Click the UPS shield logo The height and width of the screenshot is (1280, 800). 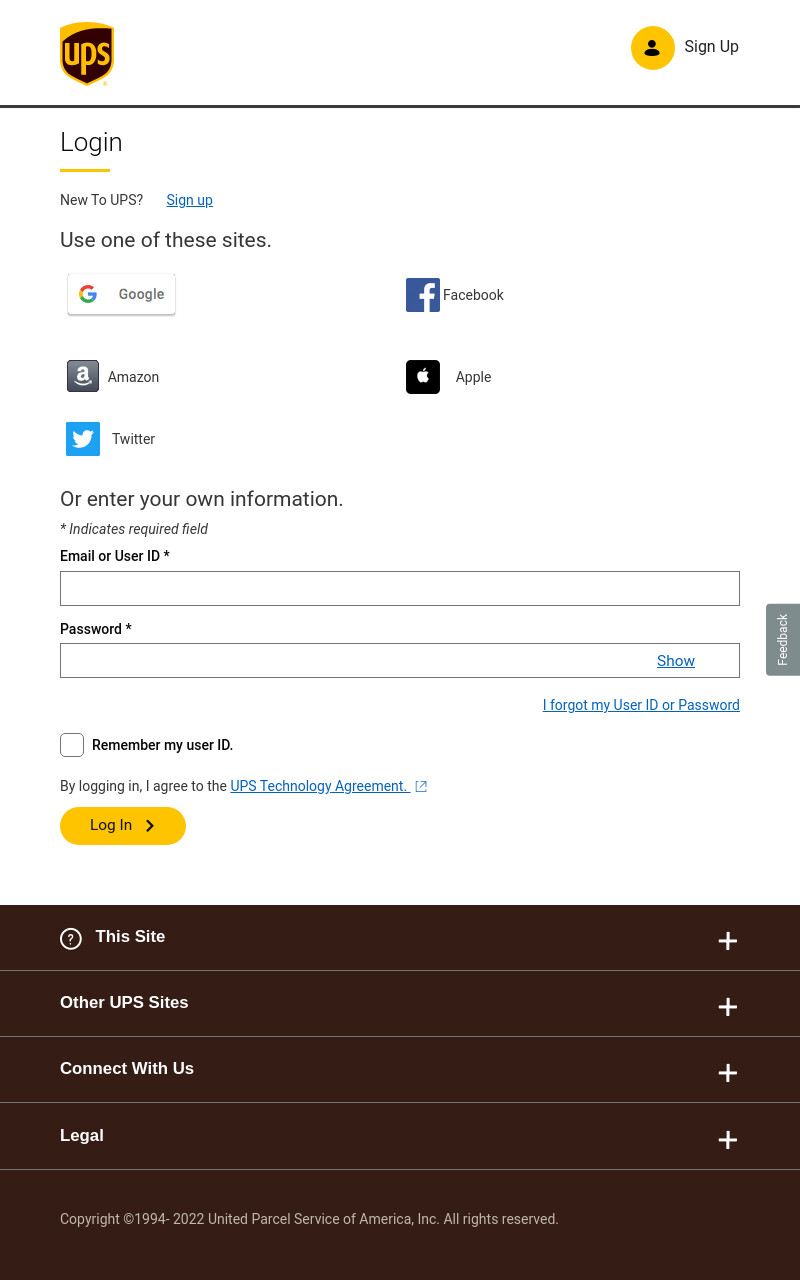point(87,54)
